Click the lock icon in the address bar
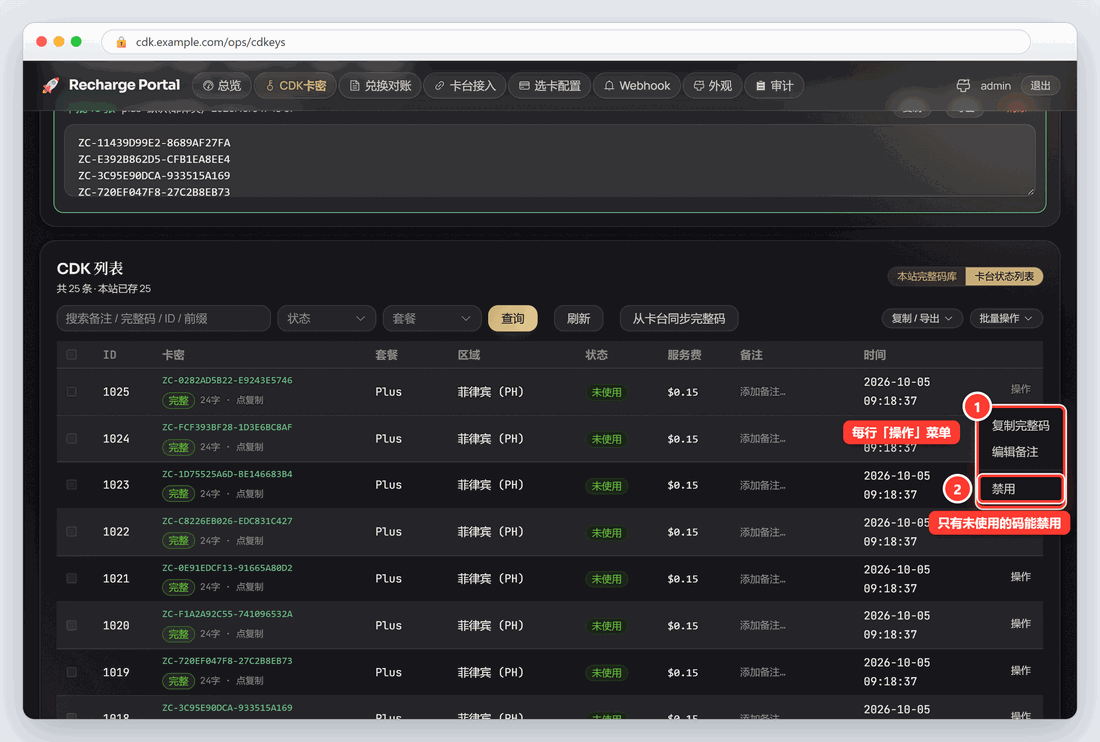The image size is (1100, 742). coord(121,42)
